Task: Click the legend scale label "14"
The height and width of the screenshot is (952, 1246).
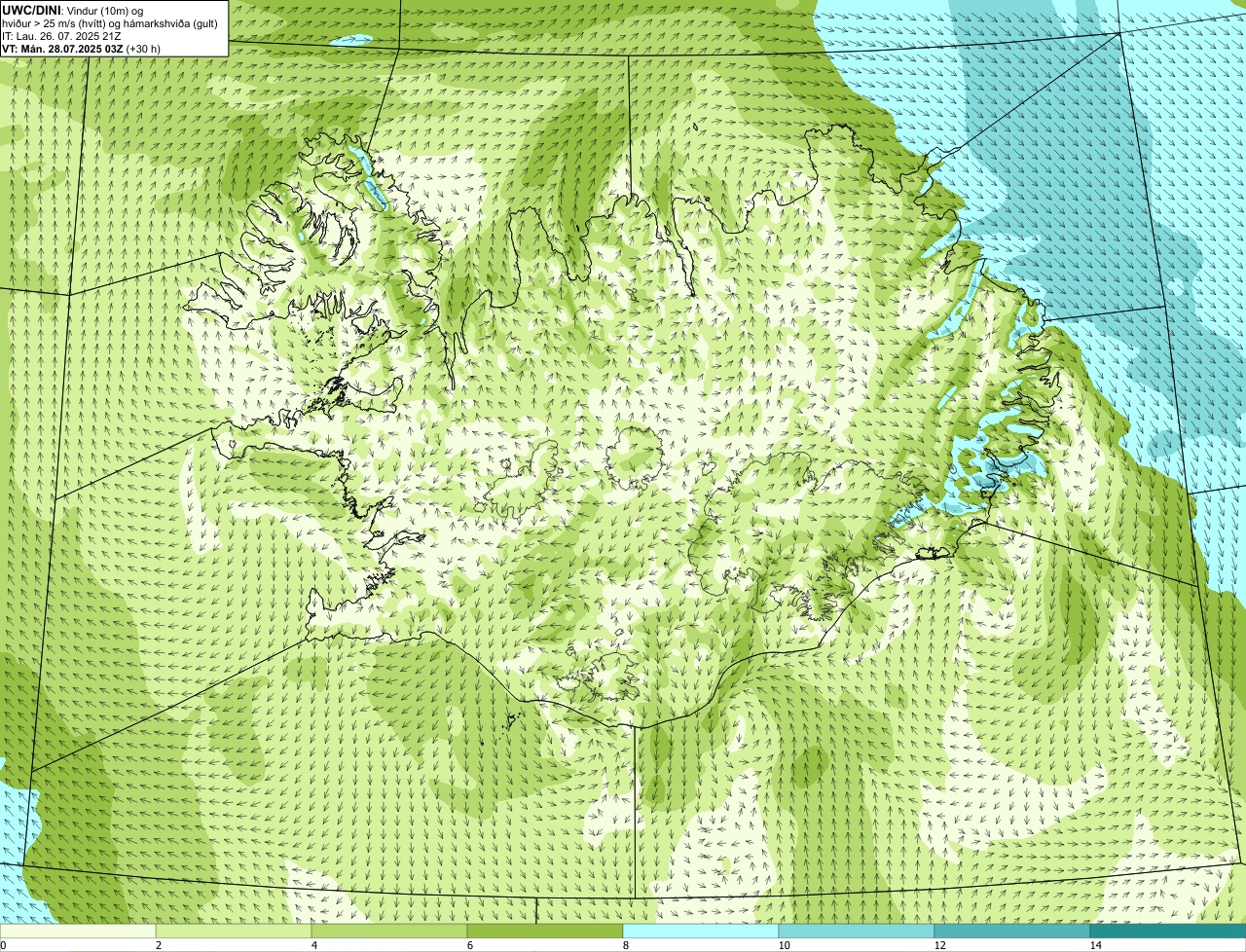Action: (x=1095, y=945)
